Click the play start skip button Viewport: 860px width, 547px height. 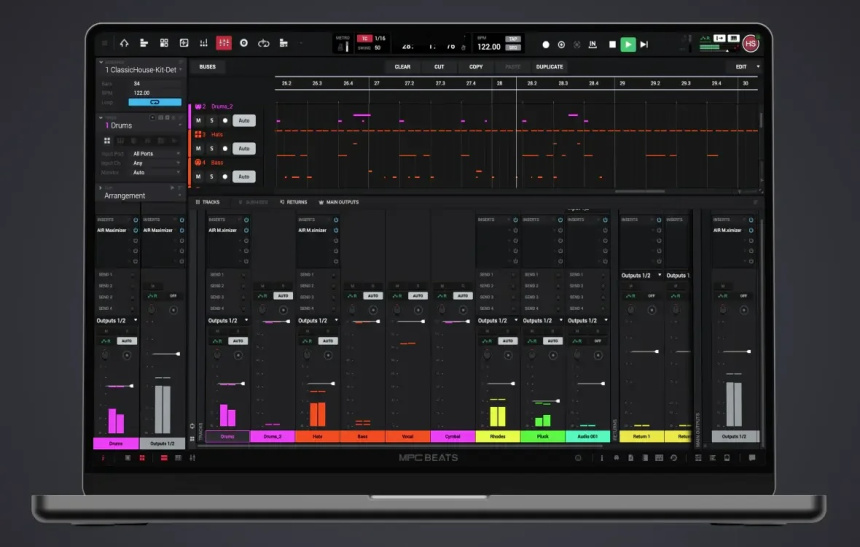[x=644, y=44]
